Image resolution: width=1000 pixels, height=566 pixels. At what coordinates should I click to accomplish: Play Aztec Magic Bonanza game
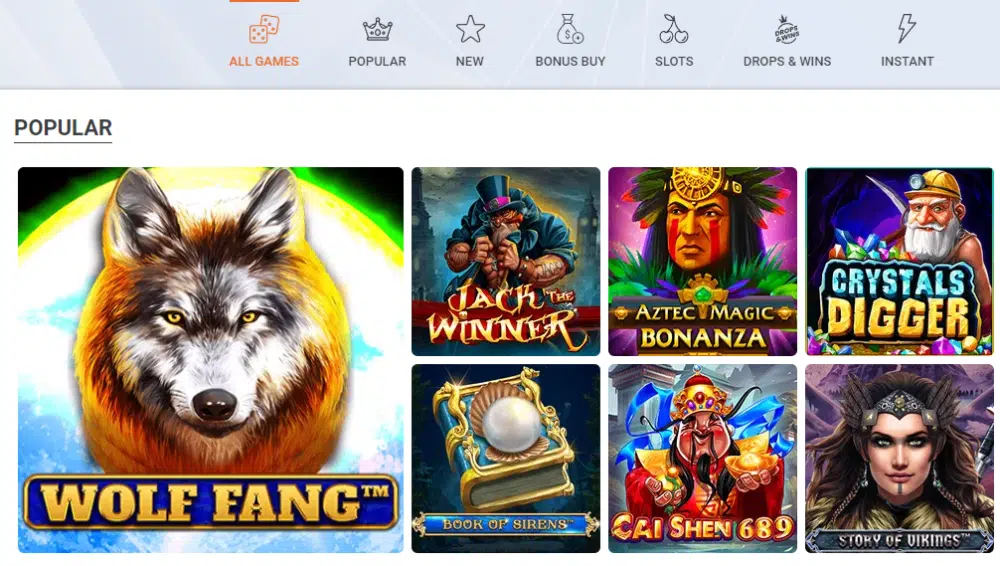click(x=702, y=262)
